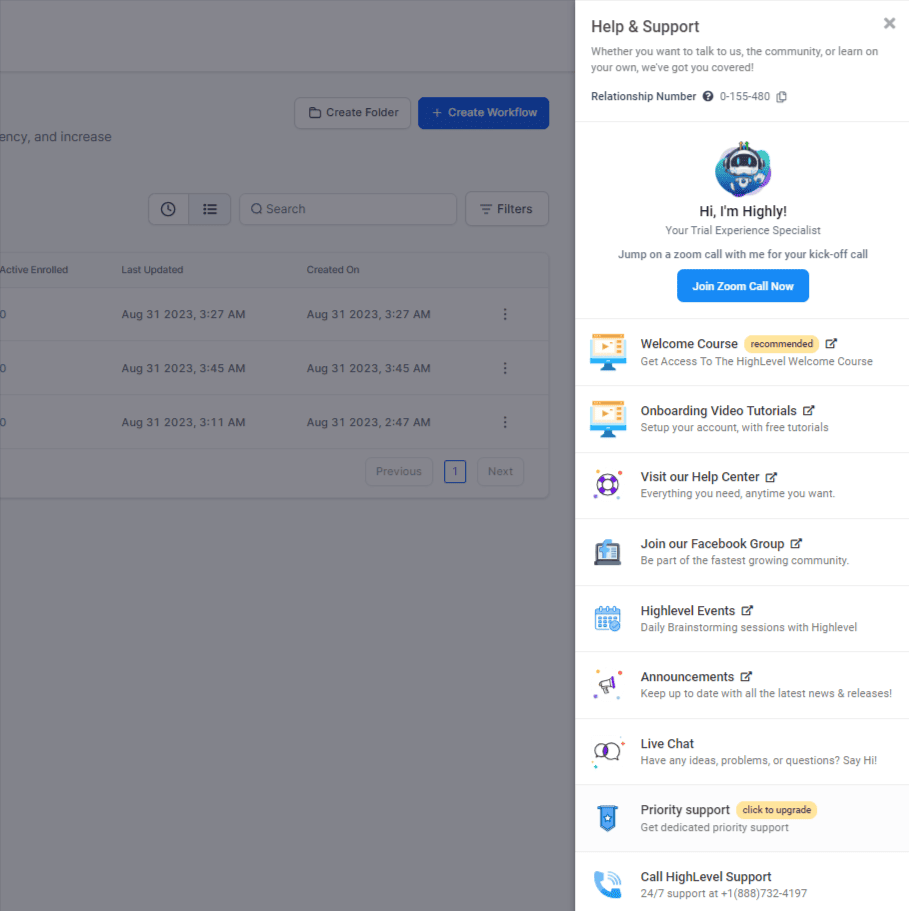
Task: Switch to recent clock view
Action: click(168, 209)
